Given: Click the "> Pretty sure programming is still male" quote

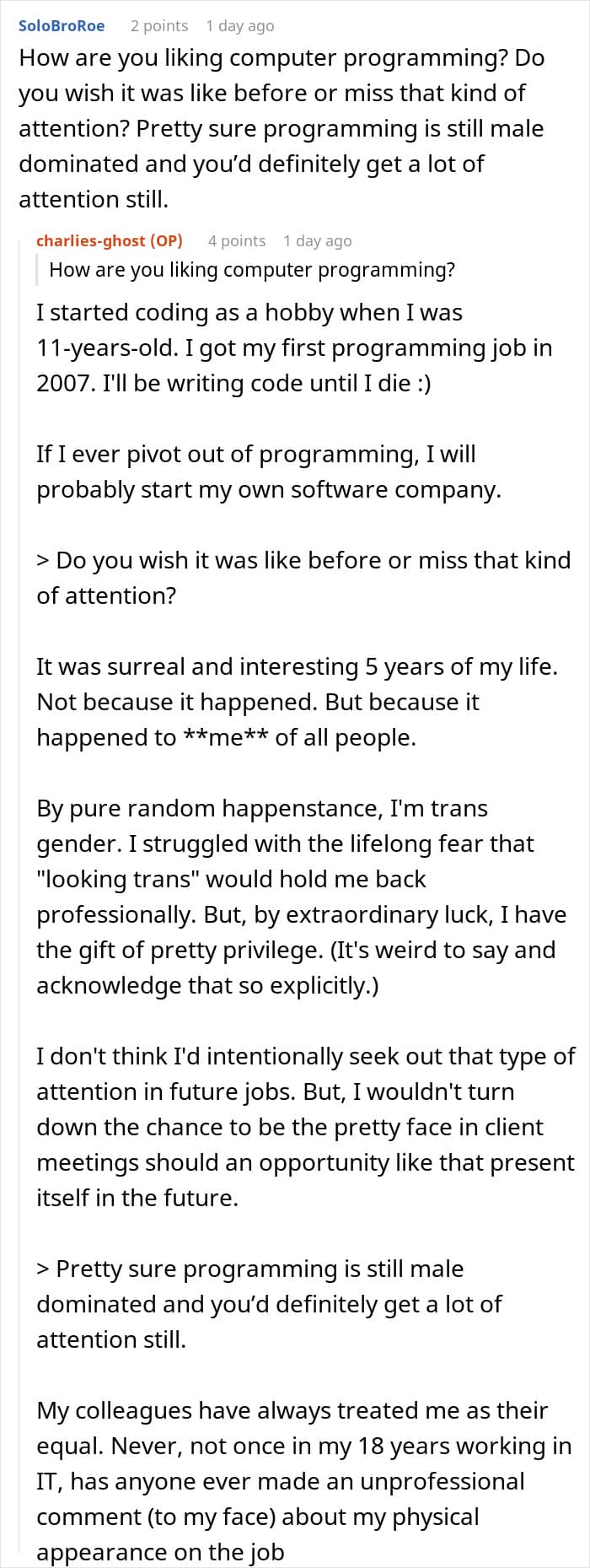Looking at the screenshot, I should [x=269, y=1304].
